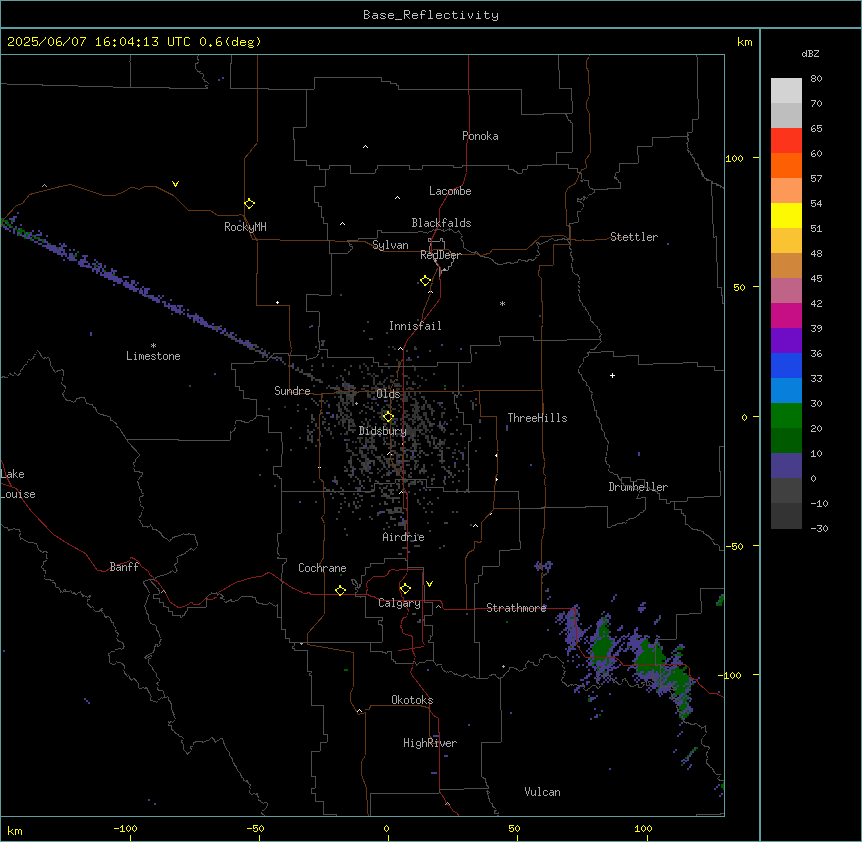Click the RedDeer city label
This screenshot has height=842, width=862.
(x=440, y=255)
